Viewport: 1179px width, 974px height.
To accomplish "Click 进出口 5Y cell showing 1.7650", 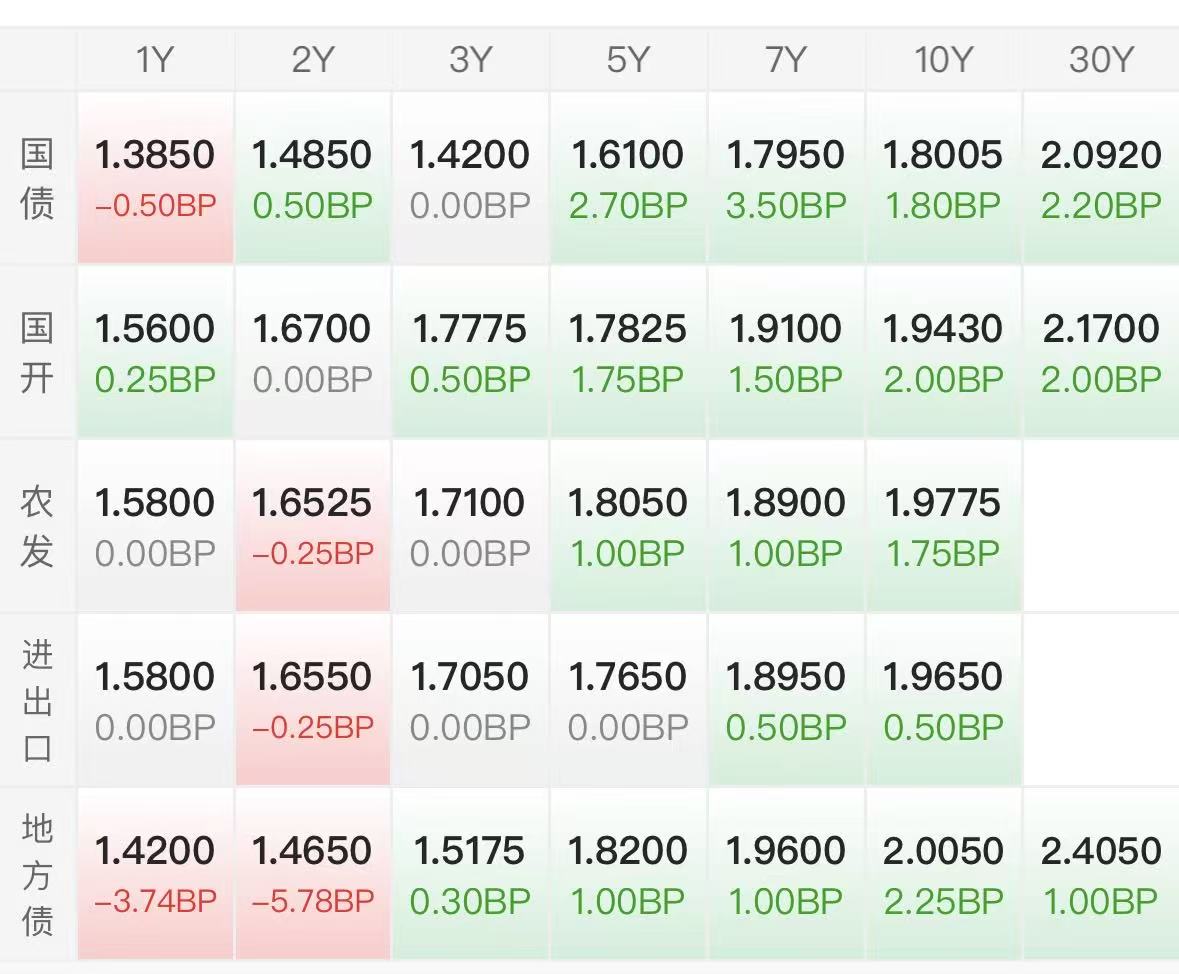I will pos(628,700).
